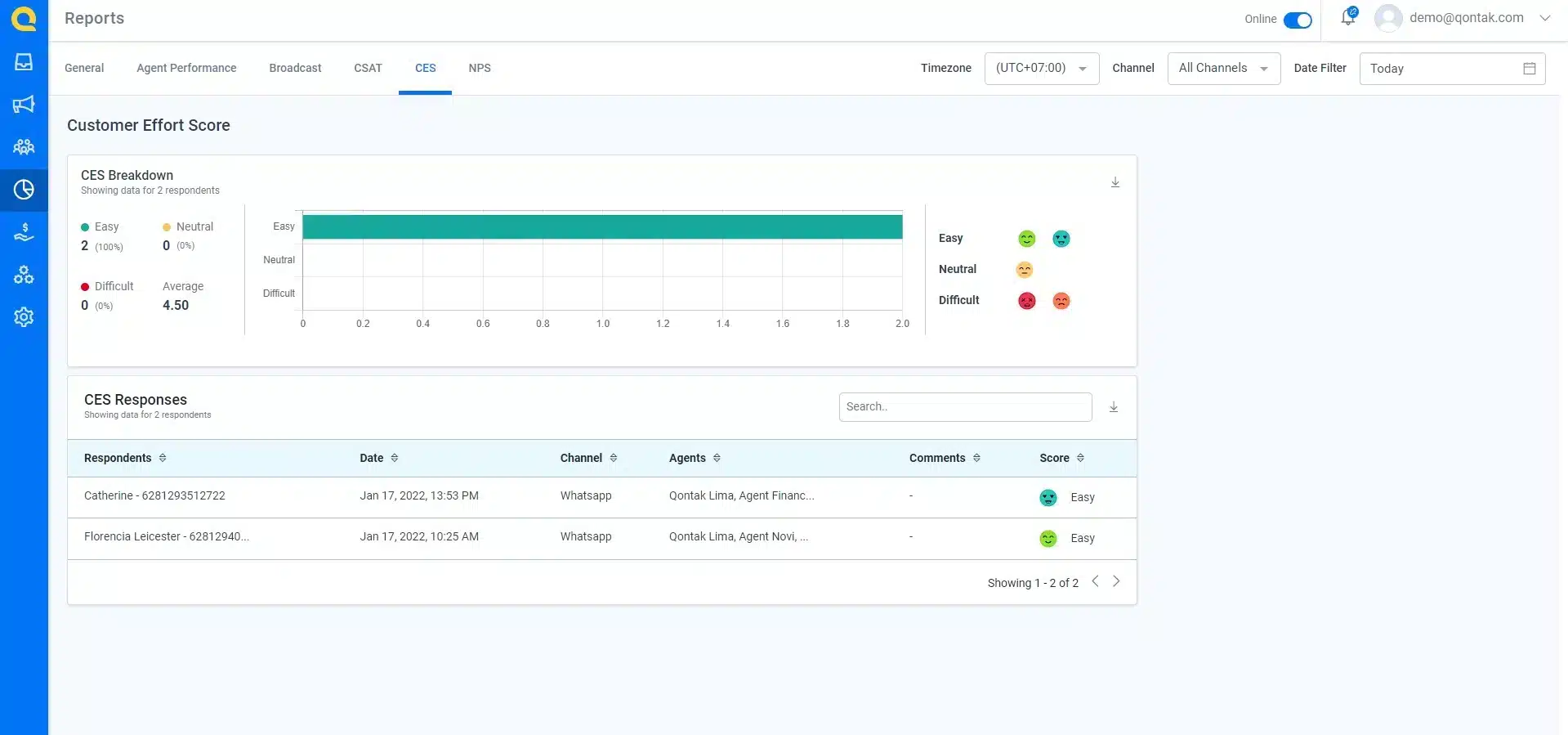This screenshot has width=1568, height=735.
Task: Click the Catherine - 6281293512722 respondent
Action: coord(154,495)
